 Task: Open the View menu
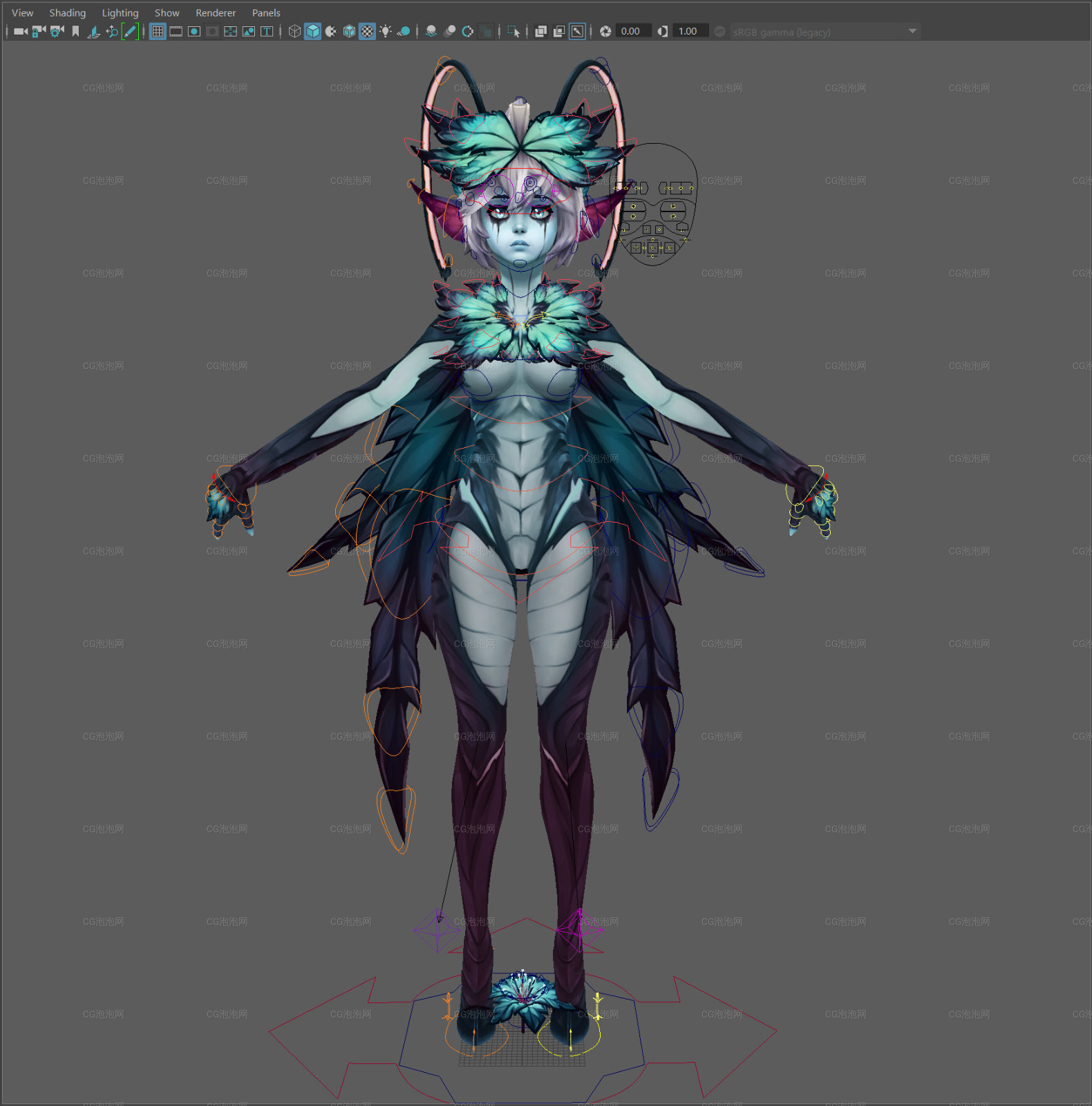(22, 12)
